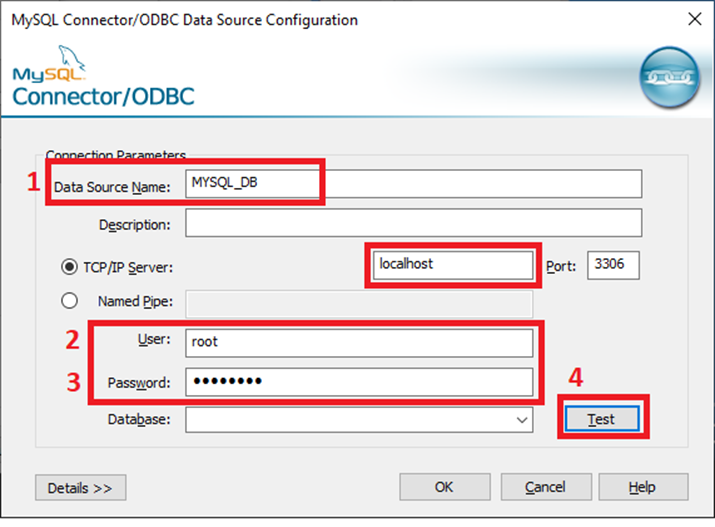
Task: Focus the Password field
Action: [359, 382]
